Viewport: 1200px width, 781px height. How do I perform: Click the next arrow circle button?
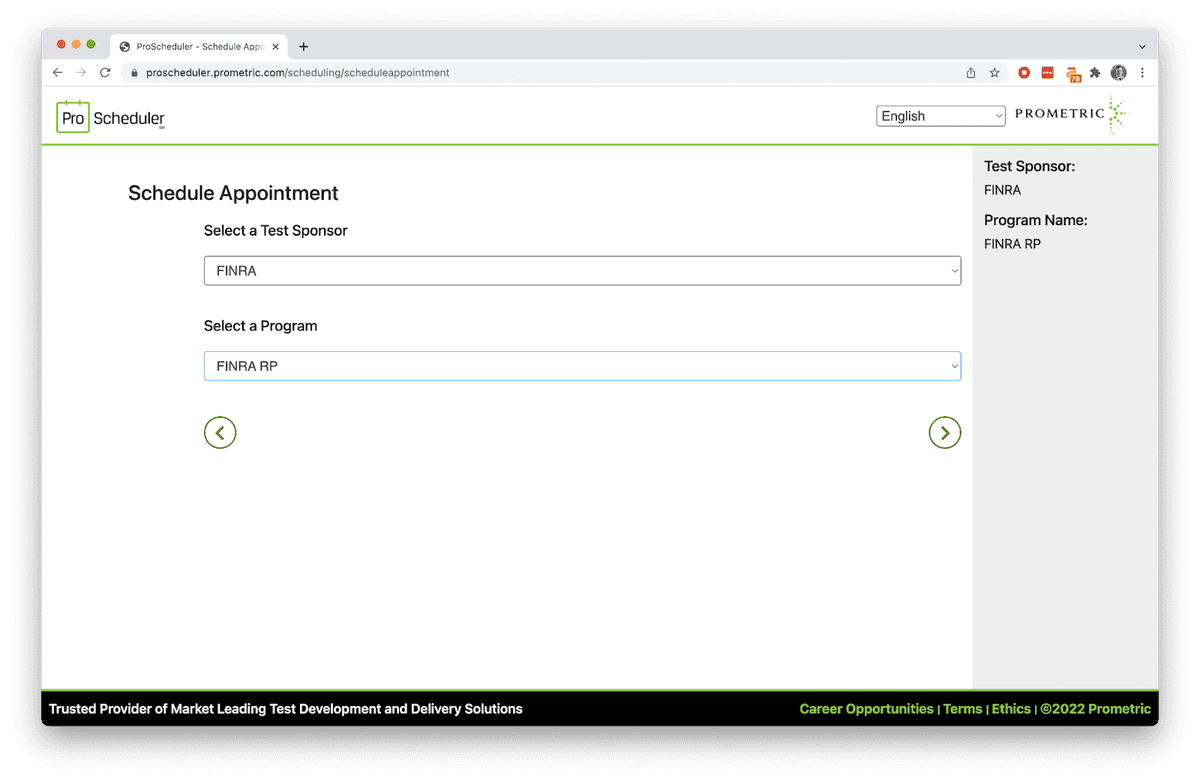click(x=944, y=432)
